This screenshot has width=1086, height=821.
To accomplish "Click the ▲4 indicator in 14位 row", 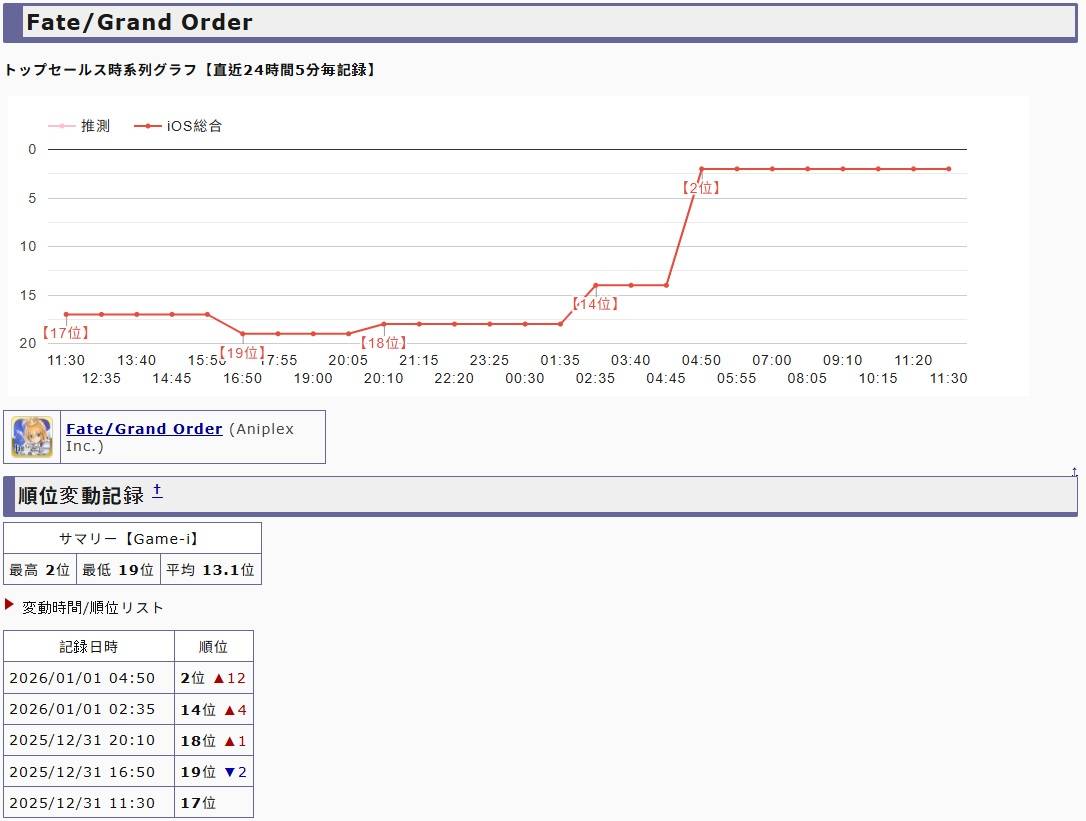I will [235, 710].
